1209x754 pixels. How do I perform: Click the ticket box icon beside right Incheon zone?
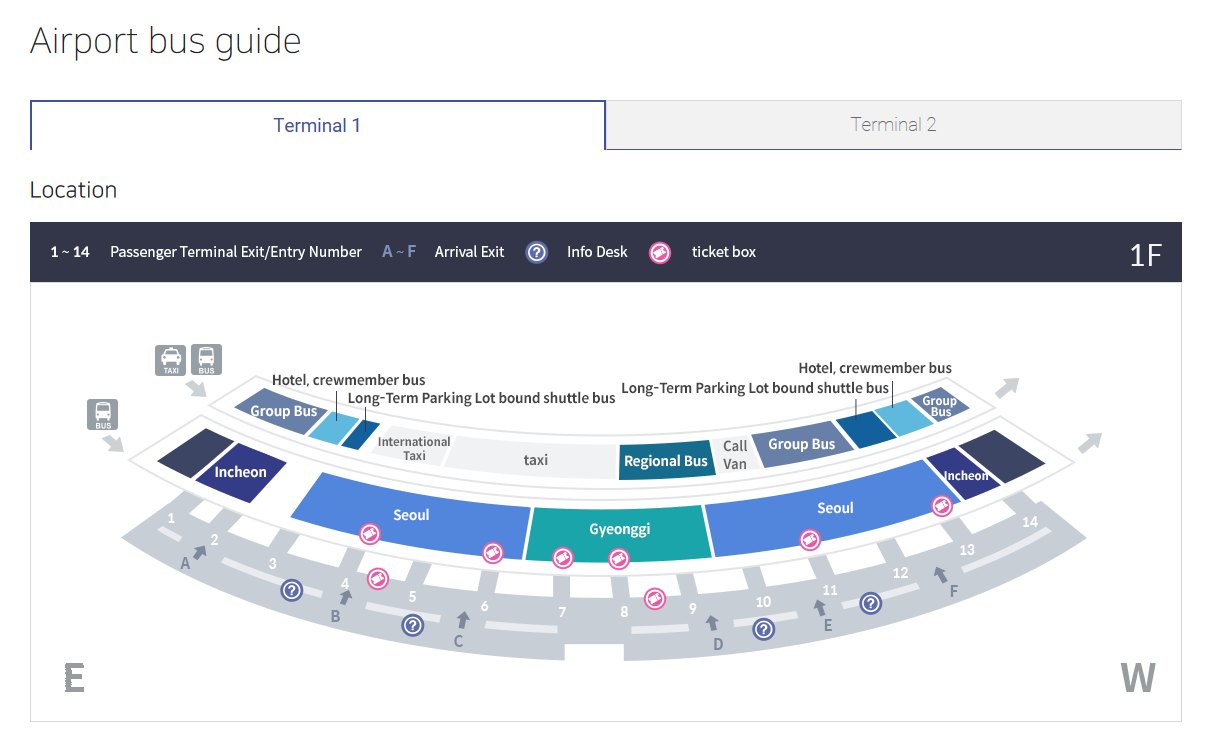point(942,506)
